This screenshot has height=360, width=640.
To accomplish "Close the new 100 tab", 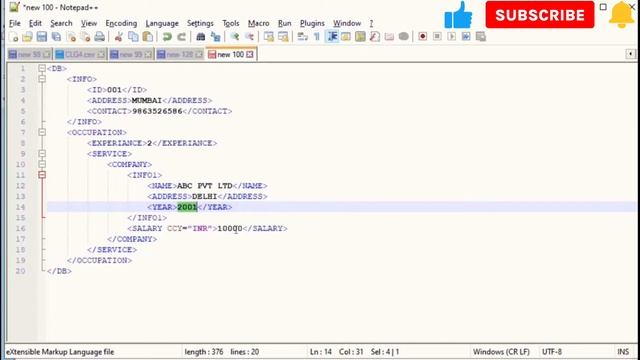I will click(250, 54).
